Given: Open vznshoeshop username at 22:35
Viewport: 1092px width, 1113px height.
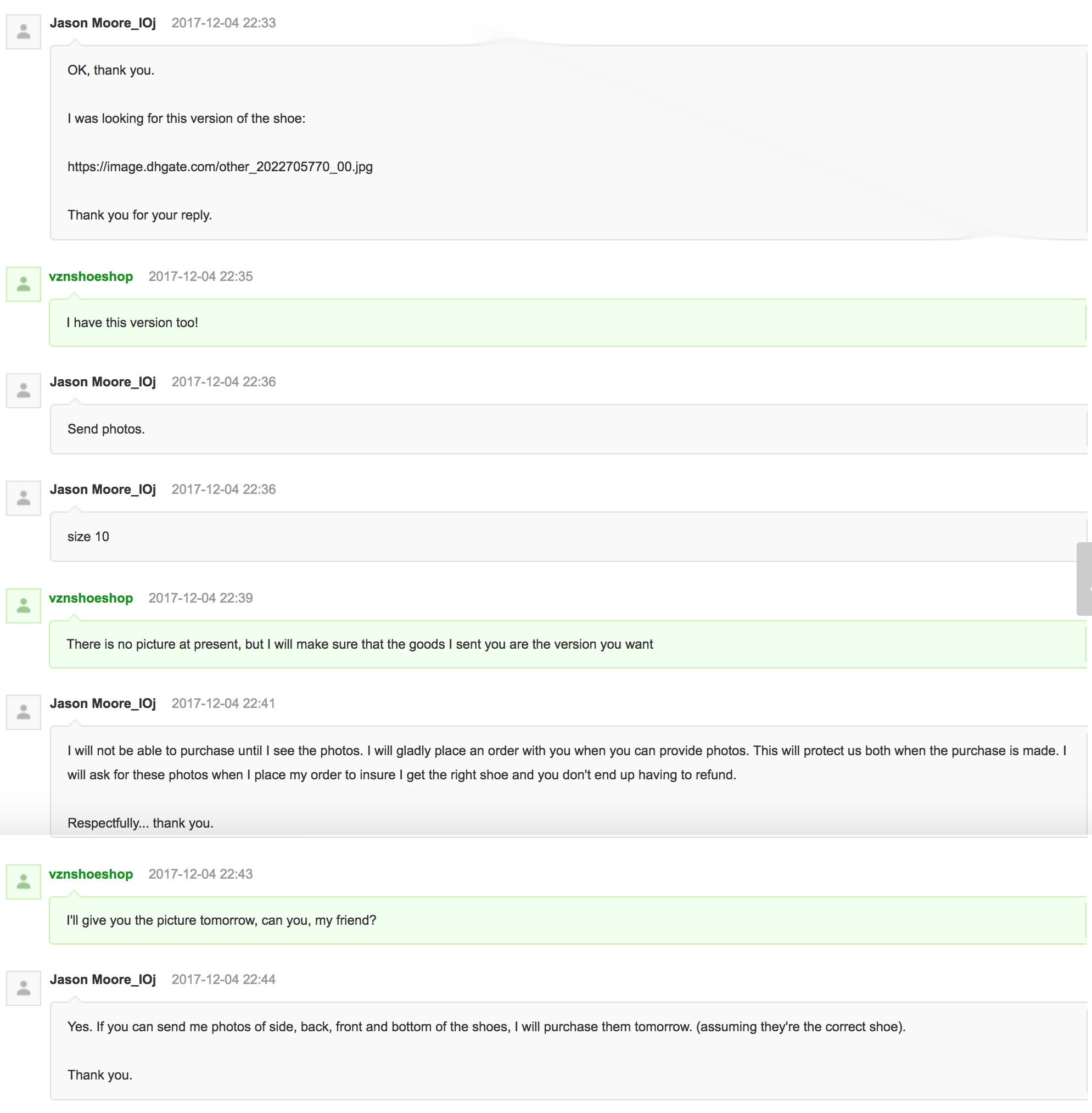Looking at the screenshot, I should pyautogui.click(x=91, y=277).
